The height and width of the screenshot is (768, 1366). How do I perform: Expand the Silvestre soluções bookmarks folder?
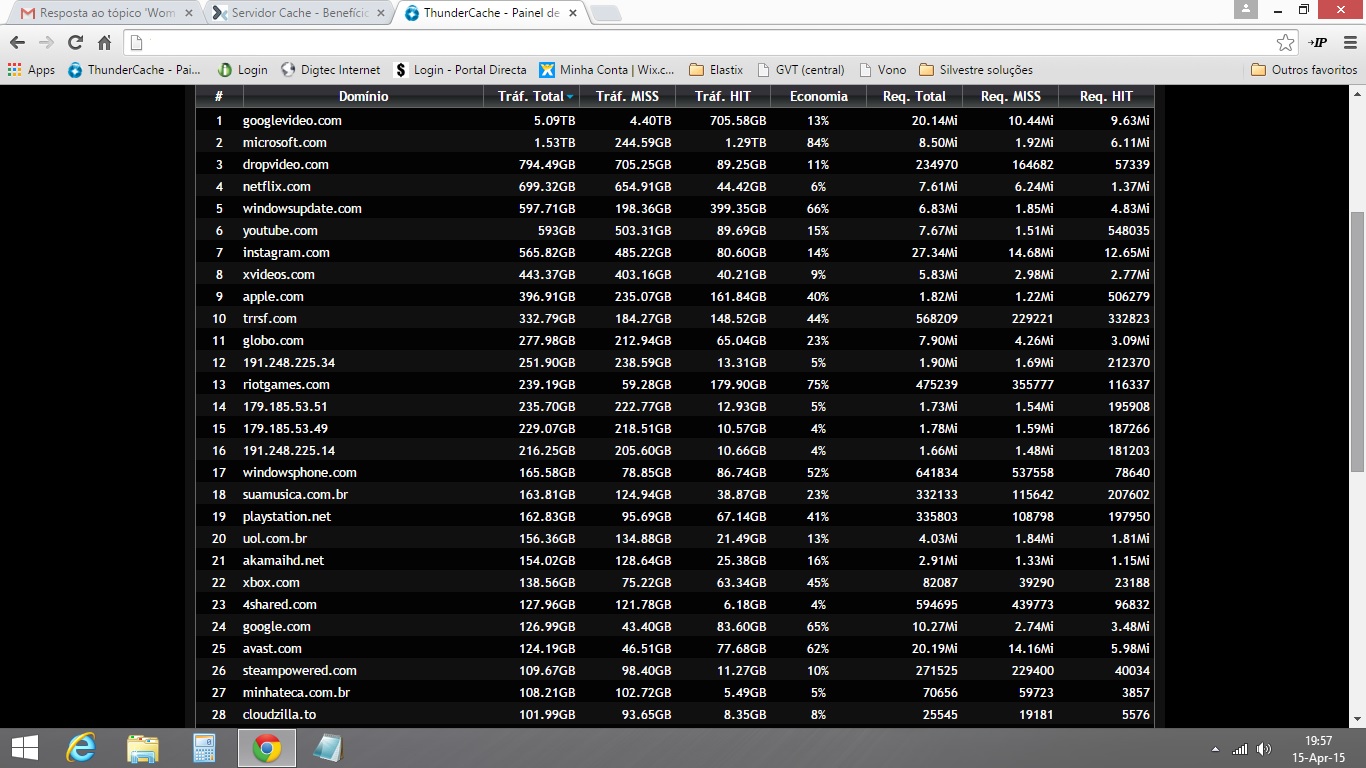[976, 70]
